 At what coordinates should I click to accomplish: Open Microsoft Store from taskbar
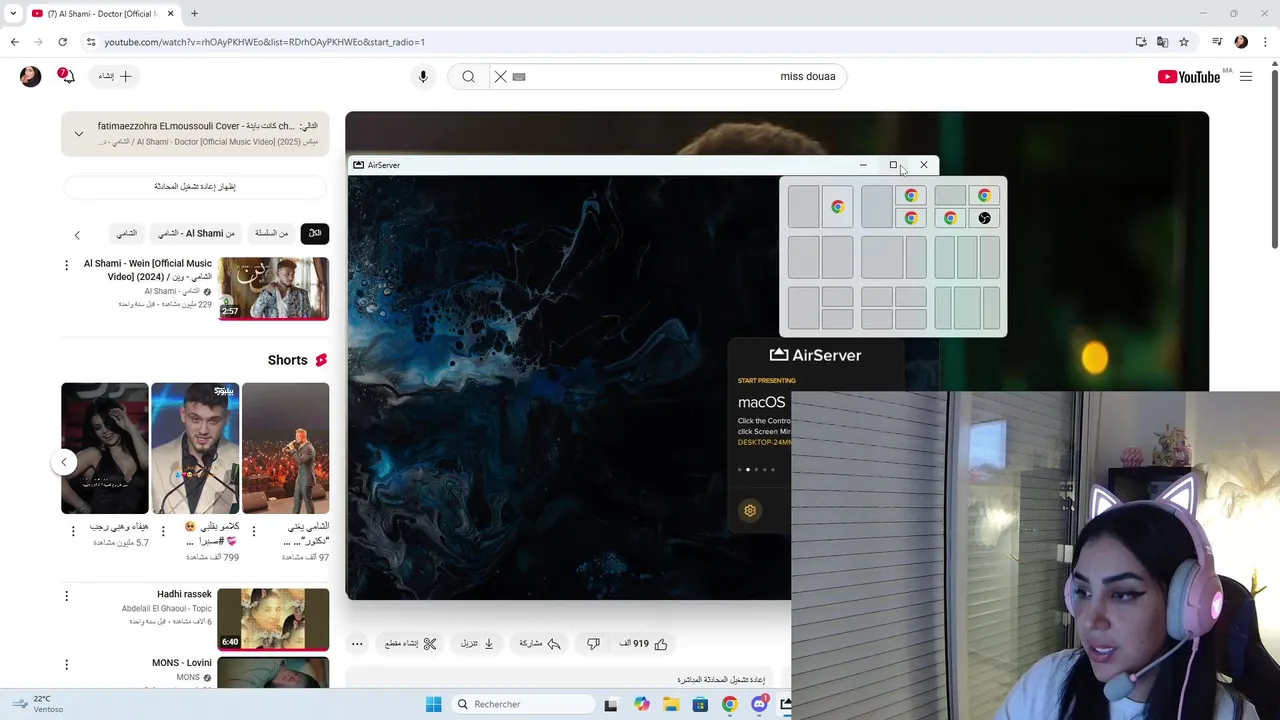click(x=700, y=704)
